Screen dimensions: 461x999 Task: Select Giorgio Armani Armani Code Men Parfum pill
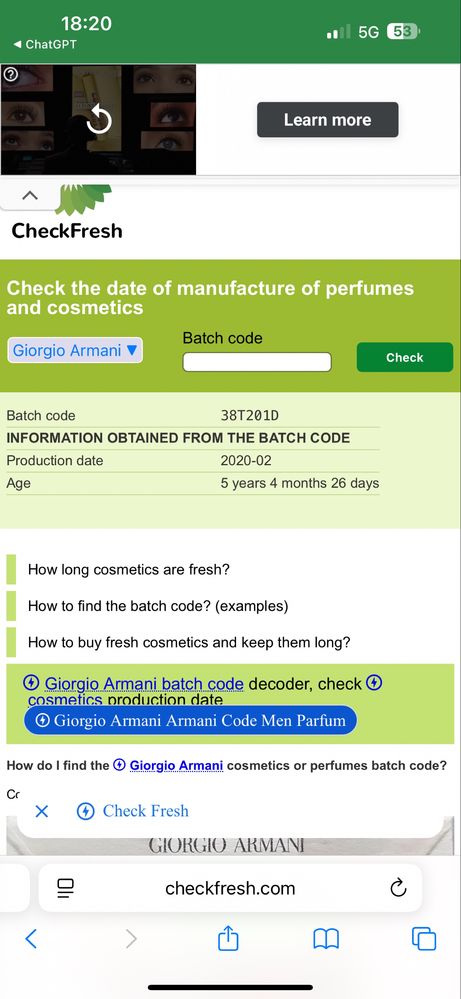coord(190,721)
